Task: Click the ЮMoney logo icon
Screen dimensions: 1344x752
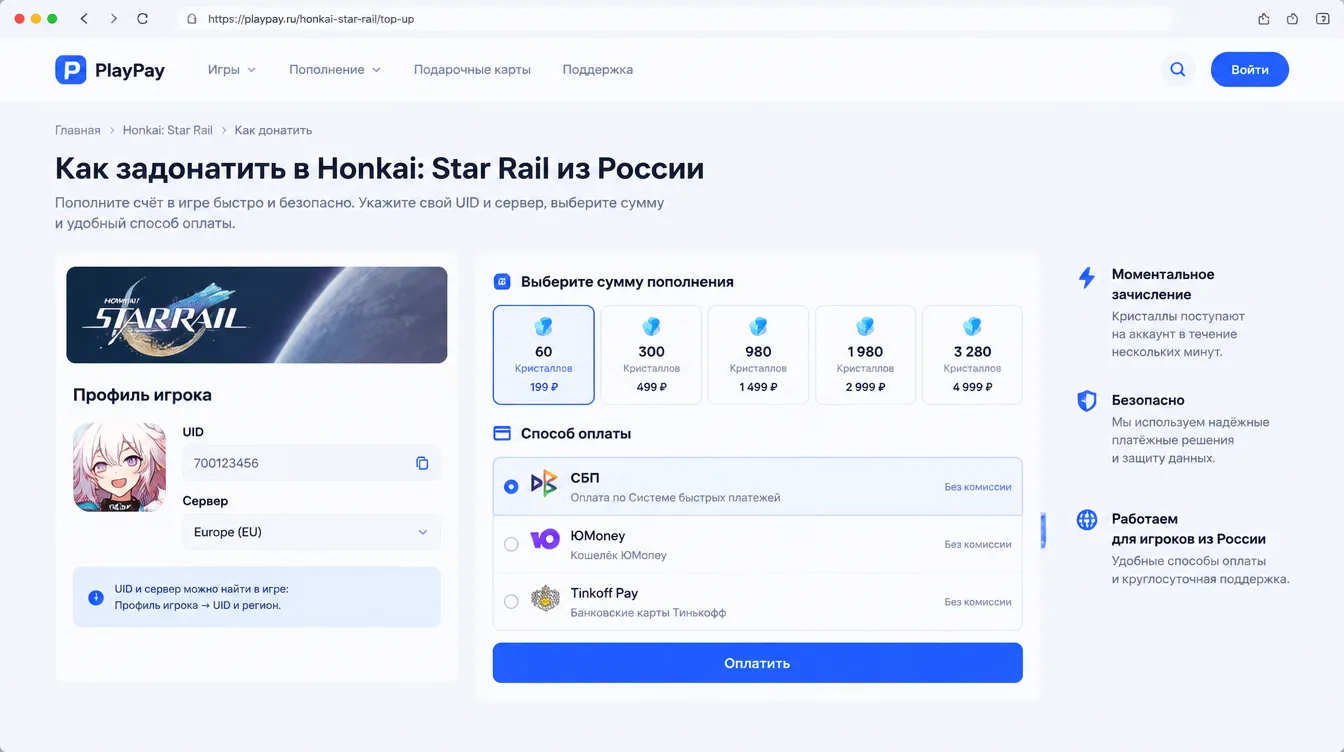Action: [544, 539]
